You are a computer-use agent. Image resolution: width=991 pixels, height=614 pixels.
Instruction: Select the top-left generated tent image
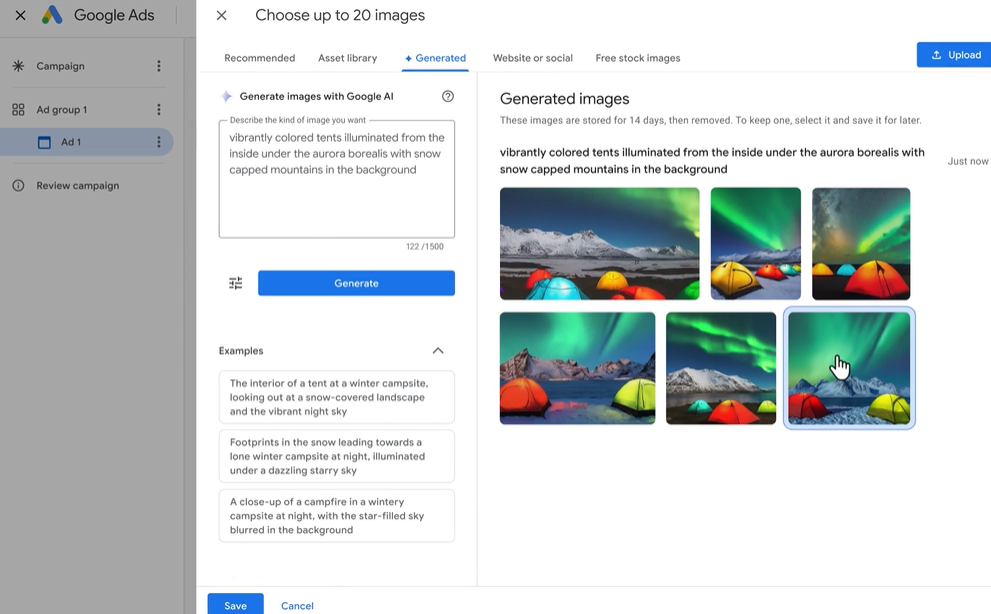tap(599, 243)
